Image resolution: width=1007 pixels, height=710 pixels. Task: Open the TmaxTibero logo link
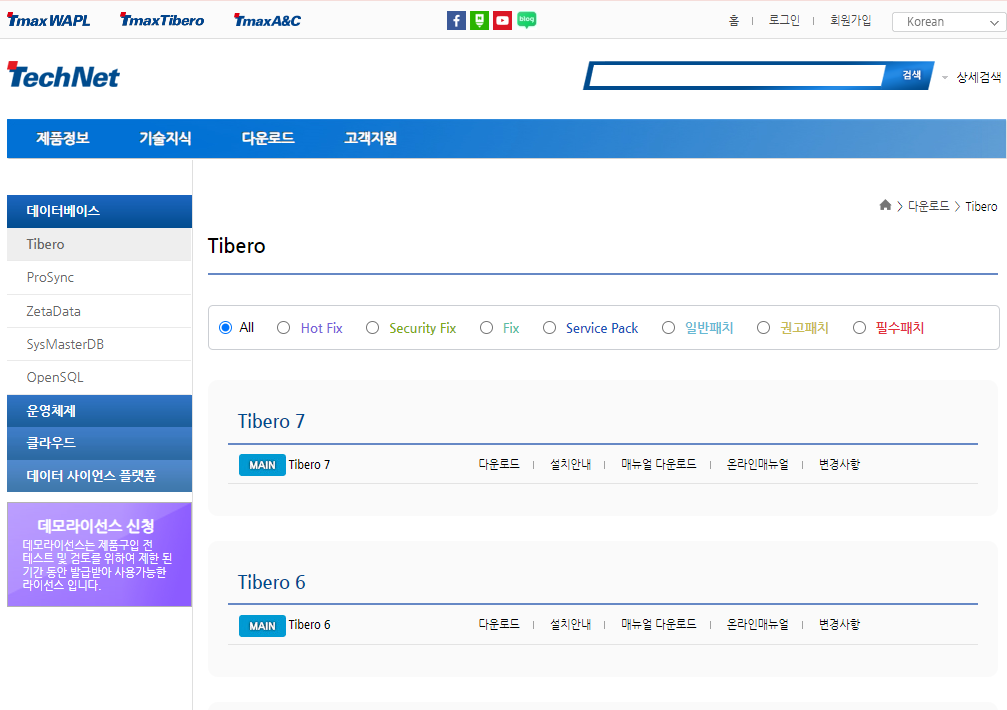pyautogui.click(x=161, y=19)
